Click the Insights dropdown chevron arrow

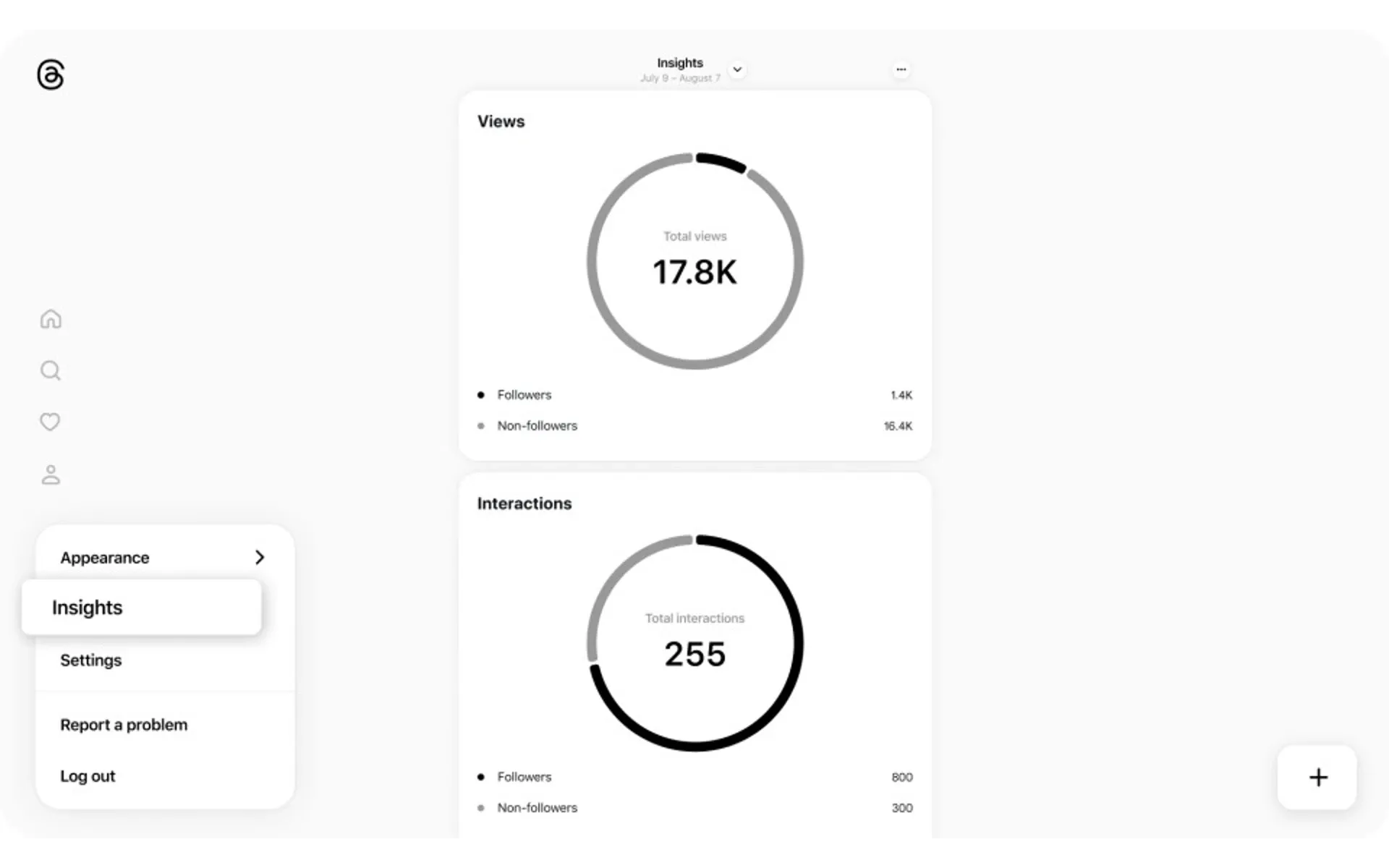pyautogui.click(x=737, y=69)
